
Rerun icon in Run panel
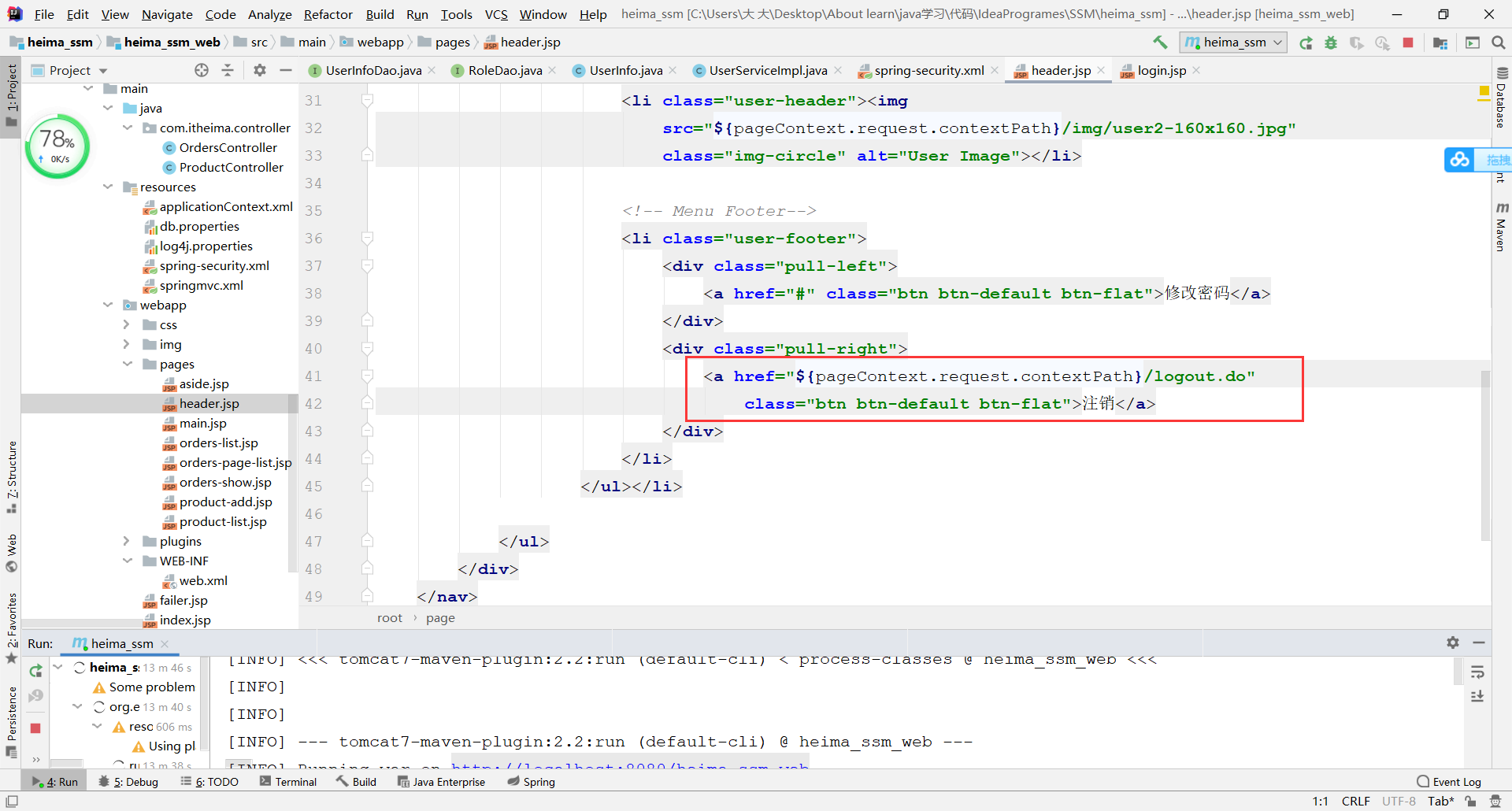pyautogui.click(x=35, y=671)
